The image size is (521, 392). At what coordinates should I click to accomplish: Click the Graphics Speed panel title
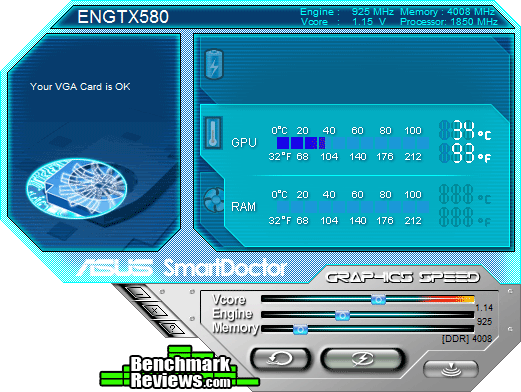point(403,277)
